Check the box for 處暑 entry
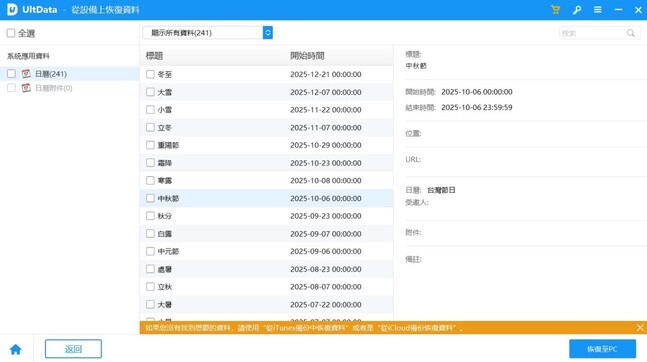Screen dimensions: 647x362 [150, 269]
